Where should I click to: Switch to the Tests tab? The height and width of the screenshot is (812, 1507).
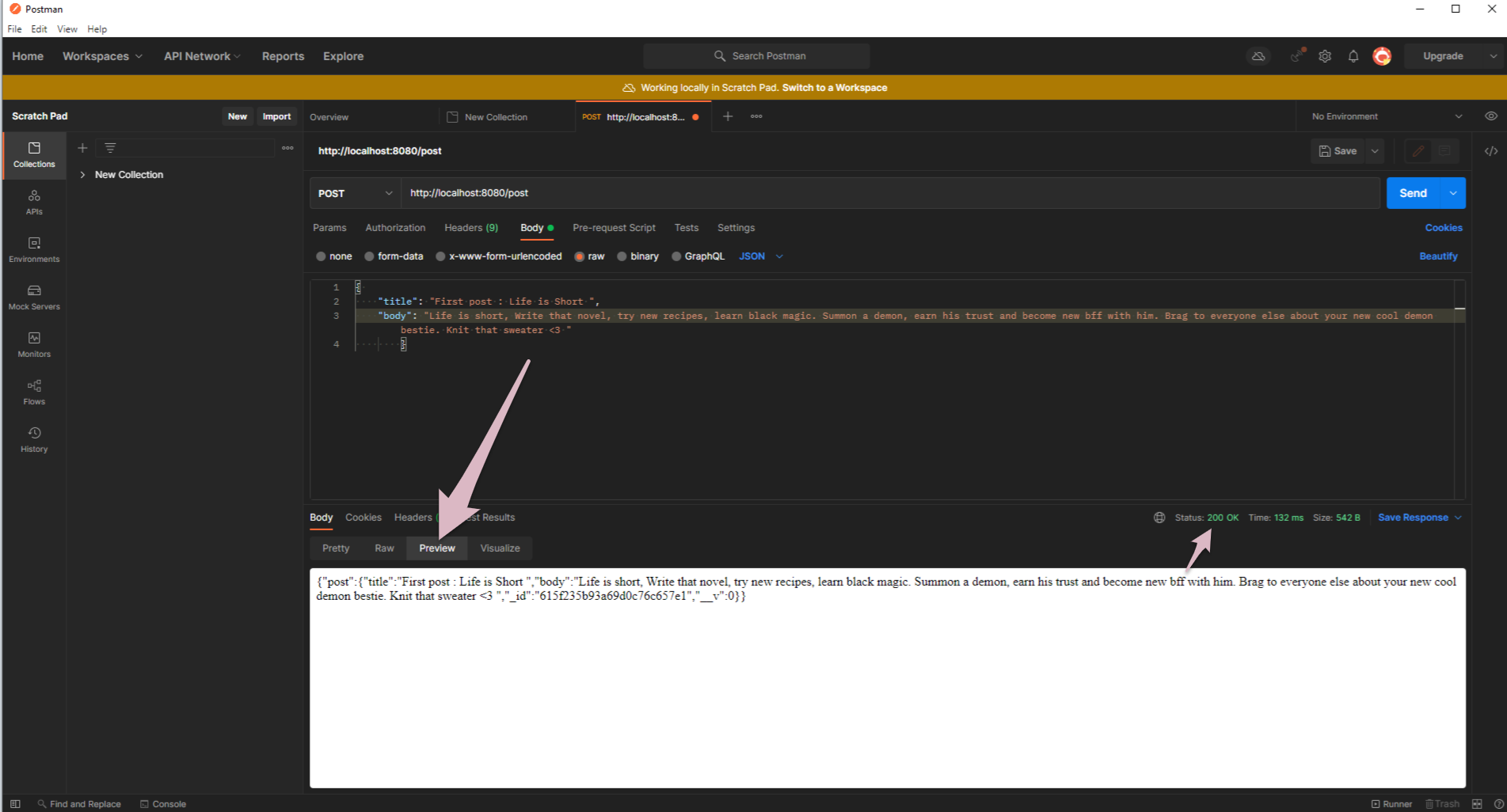click(687, 228)
